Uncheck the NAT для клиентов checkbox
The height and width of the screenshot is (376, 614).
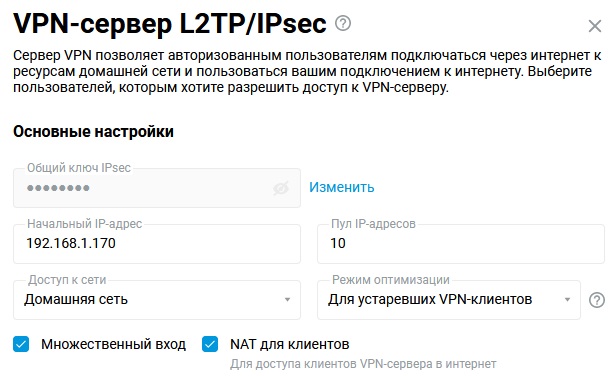210,344
